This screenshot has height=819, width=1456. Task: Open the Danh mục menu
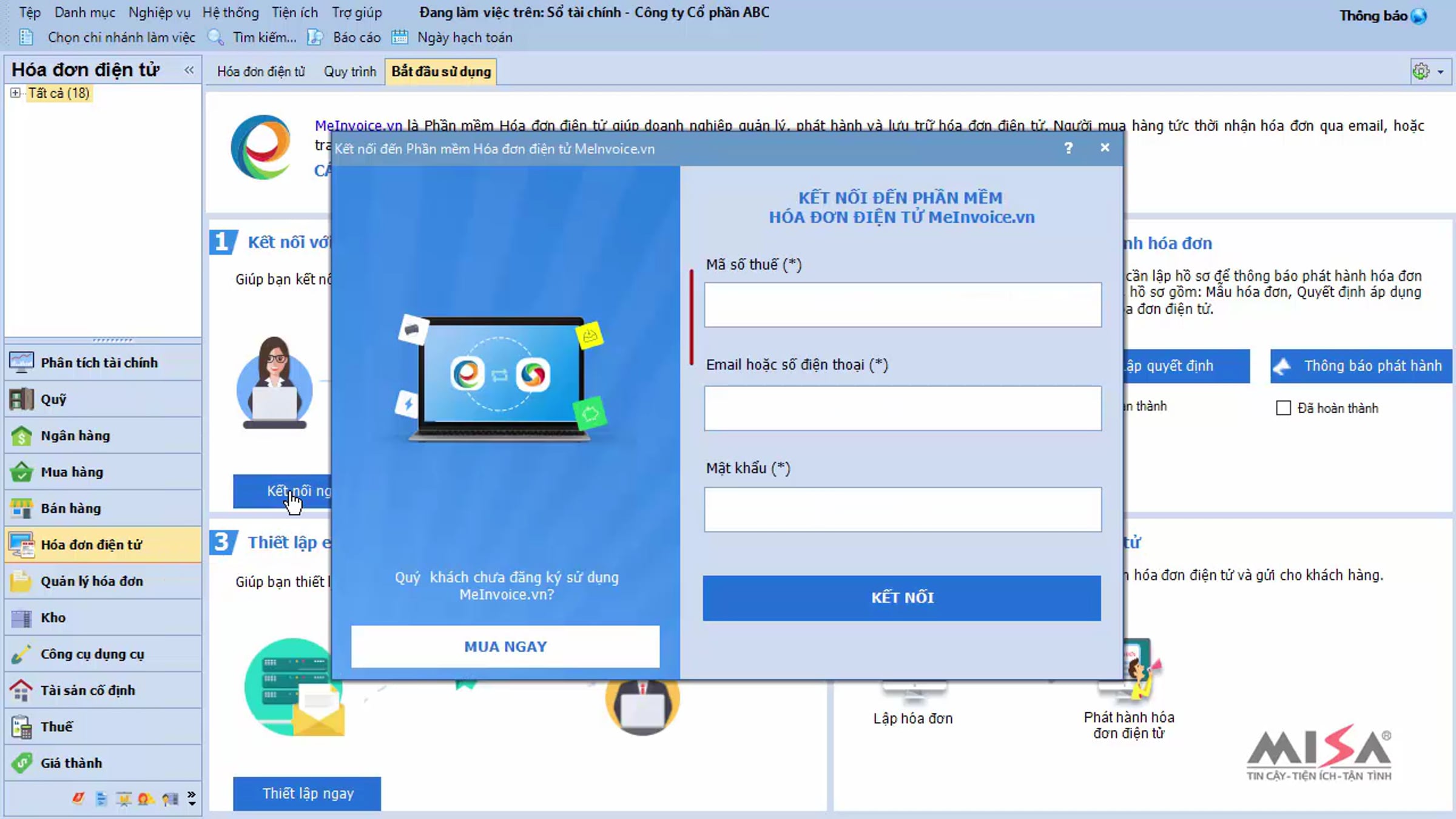pyautogui.click(x=84, y=12)
